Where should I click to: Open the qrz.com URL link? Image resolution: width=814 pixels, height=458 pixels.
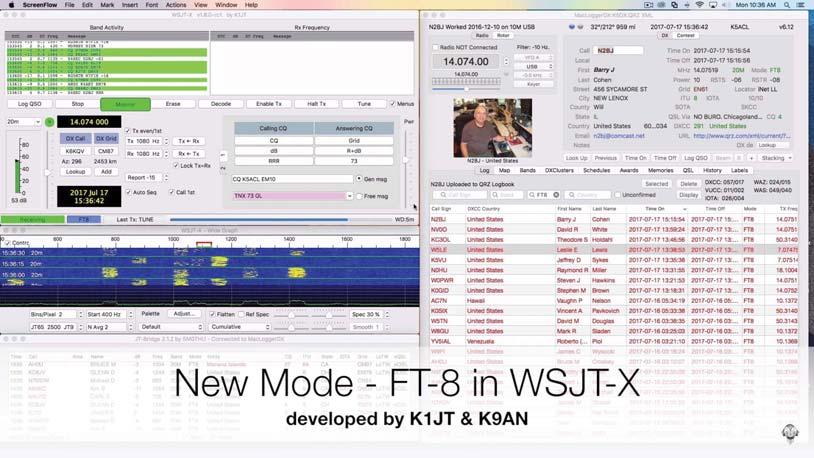(x=742, y=136)
